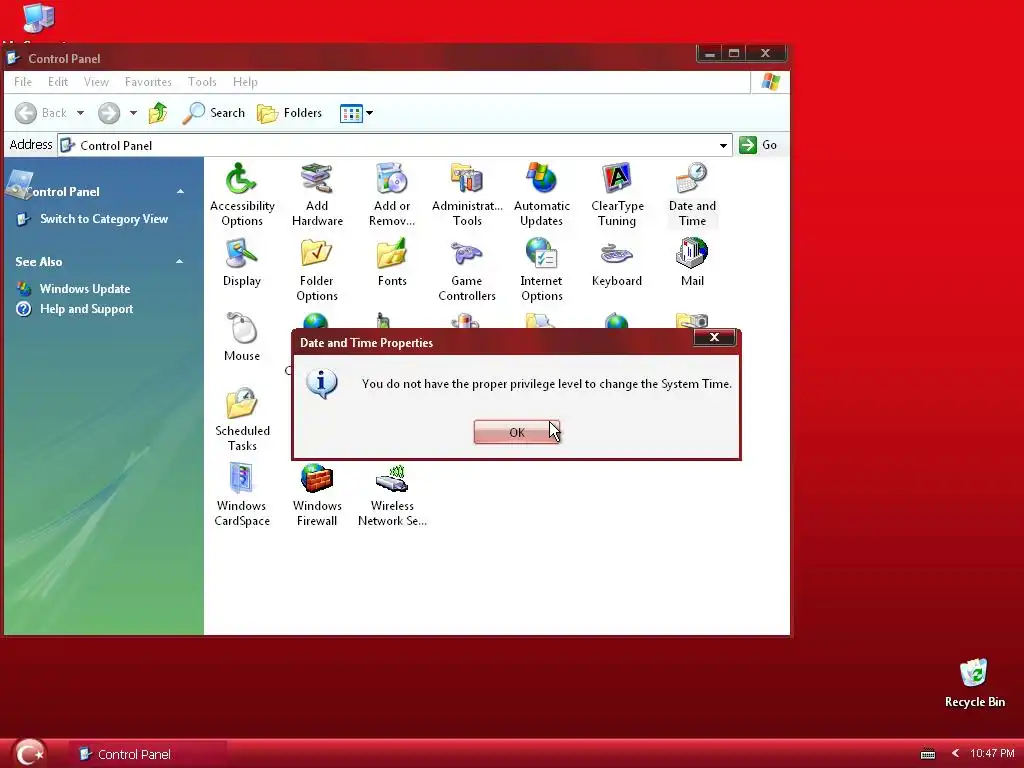
Task: Open Date and Time icon
Action: pos(692,194)
